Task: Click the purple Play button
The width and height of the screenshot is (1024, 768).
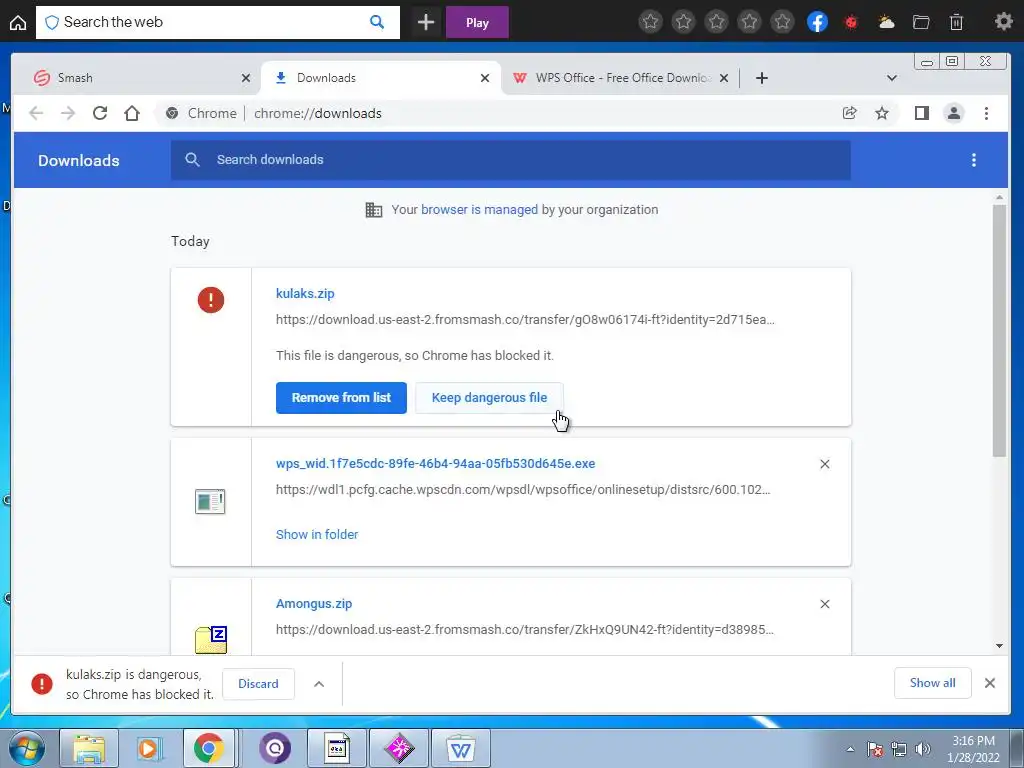Action: click(477, 22)
